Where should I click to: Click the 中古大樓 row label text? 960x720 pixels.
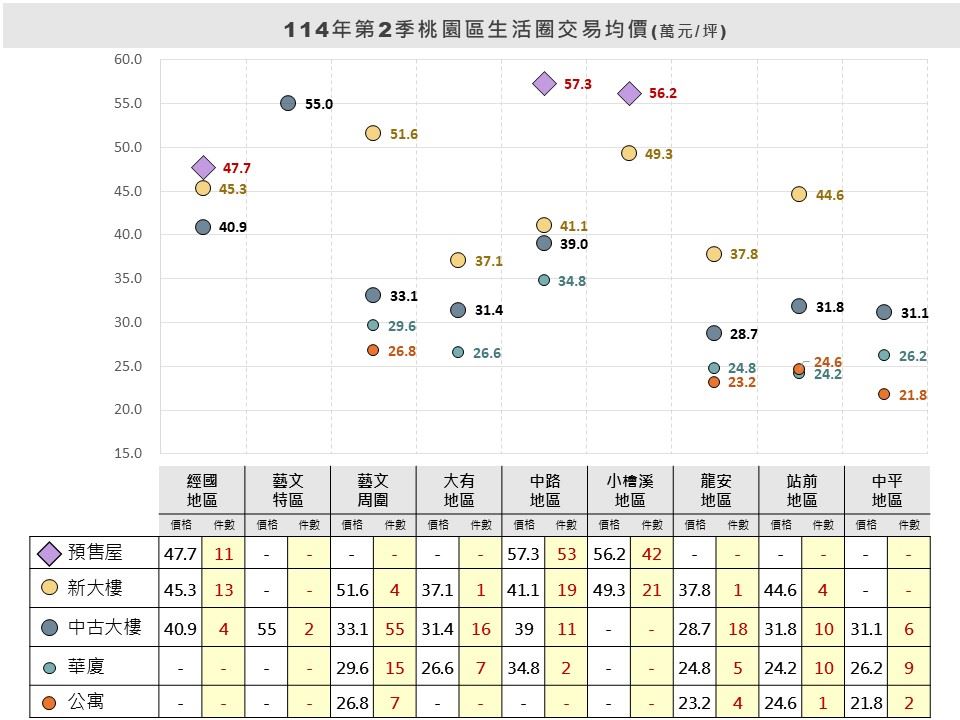click(x=104, y=628)
